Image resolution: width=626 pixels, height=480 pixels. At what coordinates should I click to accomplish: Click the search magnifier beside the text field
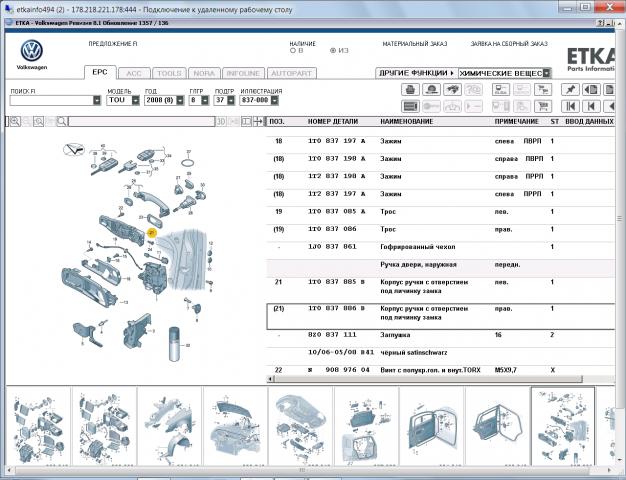coord(62,121)
